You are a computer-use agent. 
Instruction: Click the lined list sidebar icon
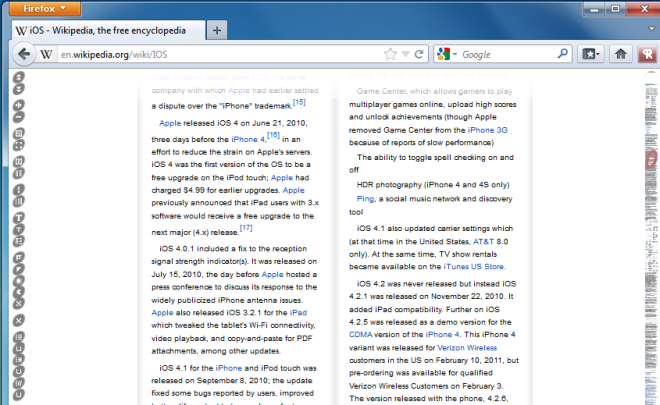click(x=19, y=337)
